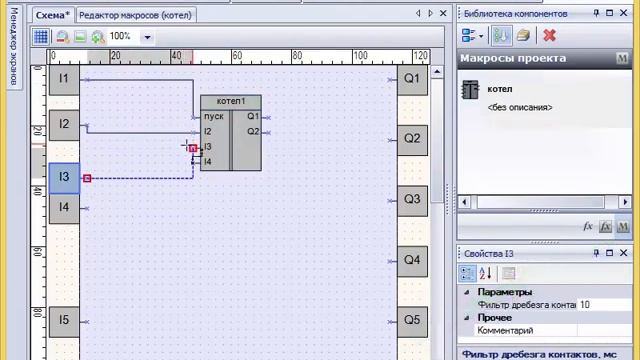Viewport: 640px width, 360px height.
Task: Click the Комментарий value field
Action: click(x=604, y=330)
